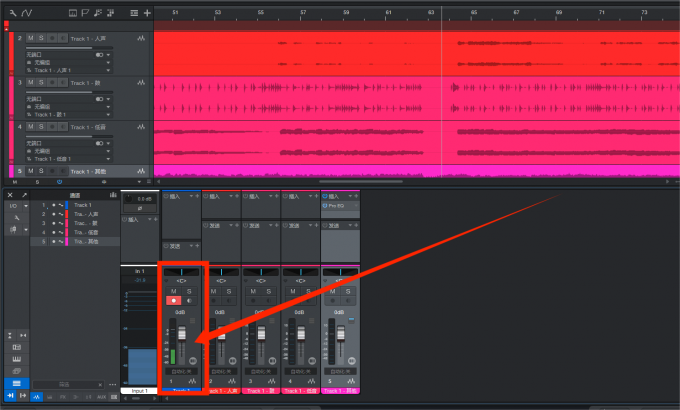The height and width of the screenshot is (410, 680).
Task: Open channel 3 automation wave icon in mixer
Action: coord(271,381)
